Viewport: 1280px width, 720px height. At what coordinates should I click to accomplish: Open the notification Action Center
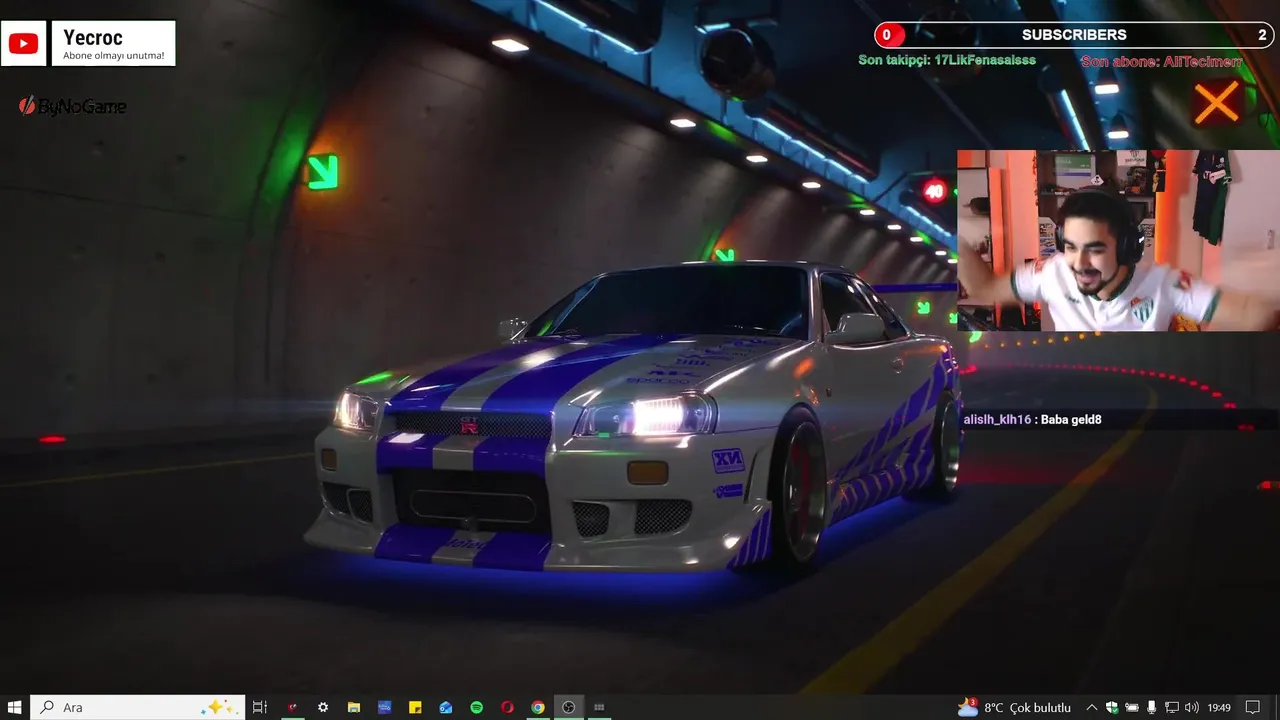[1253, 707]
